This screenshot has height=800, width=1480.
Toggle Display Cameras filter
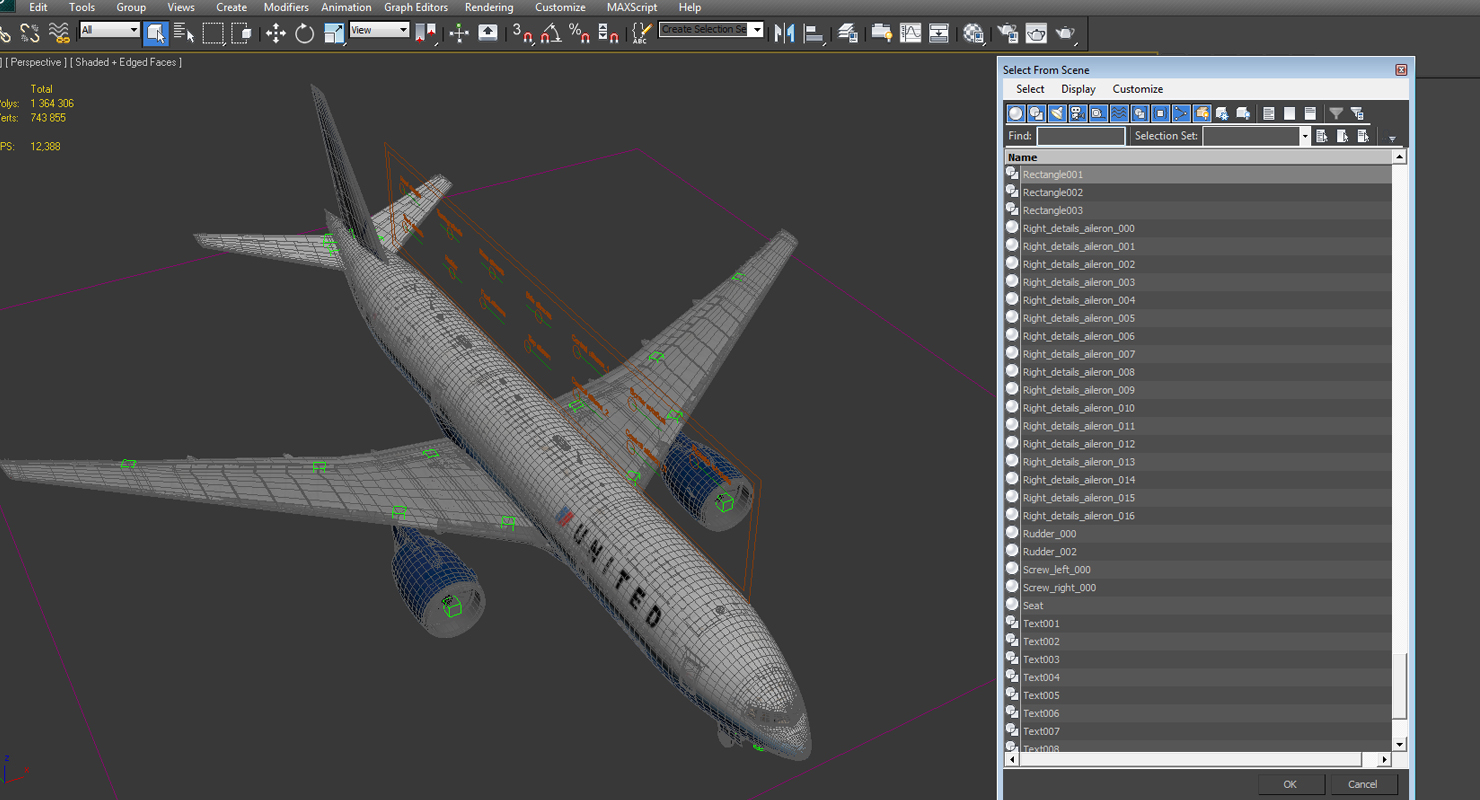click(1078, 113)
